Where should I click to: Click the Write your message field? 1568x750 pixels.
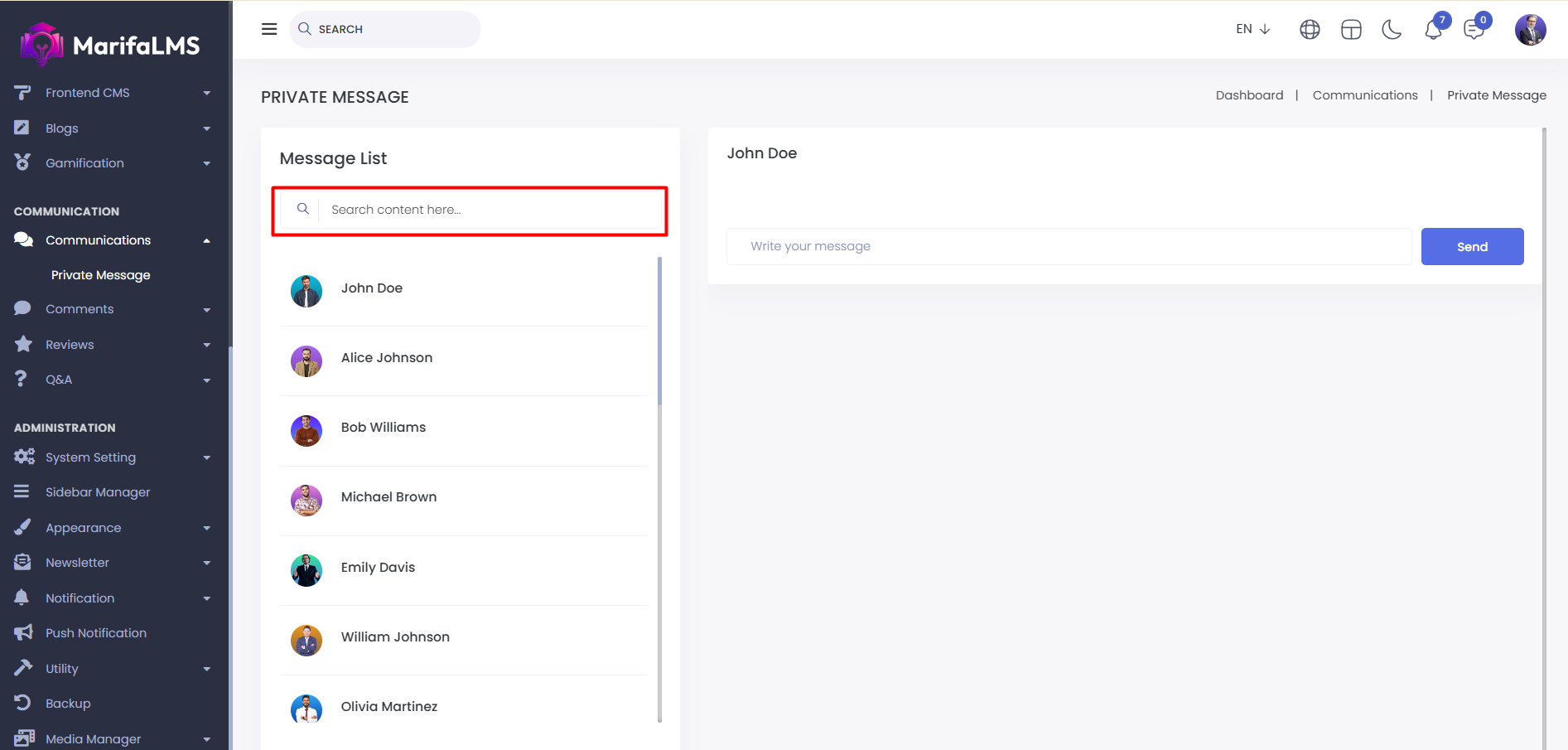(x=1069, y=247)
